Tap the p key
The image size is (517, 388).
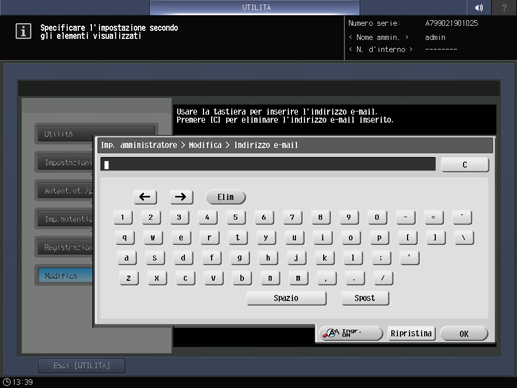click(x=379, y=238)
